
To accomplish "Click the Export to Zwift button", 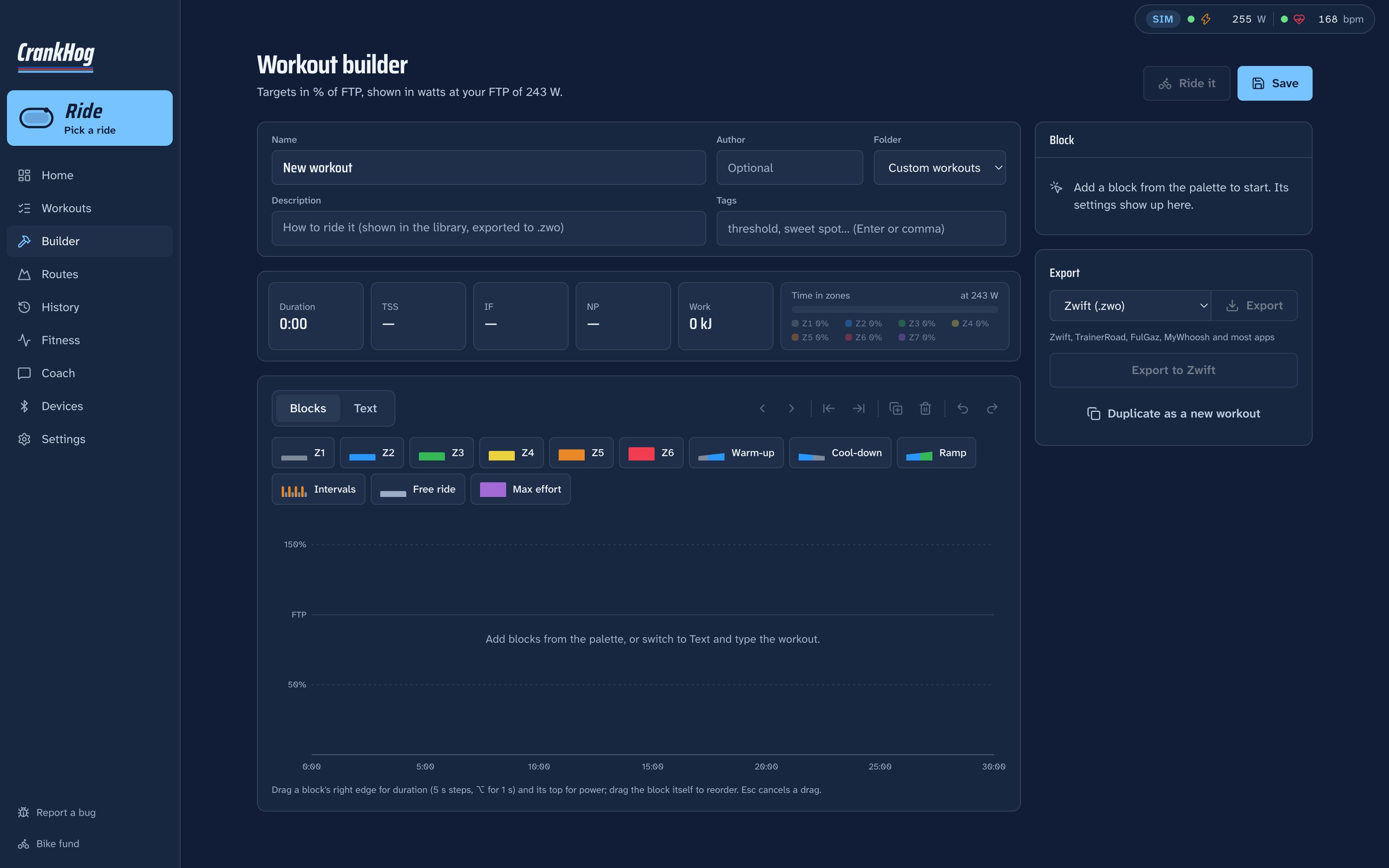I will 1173,370.
